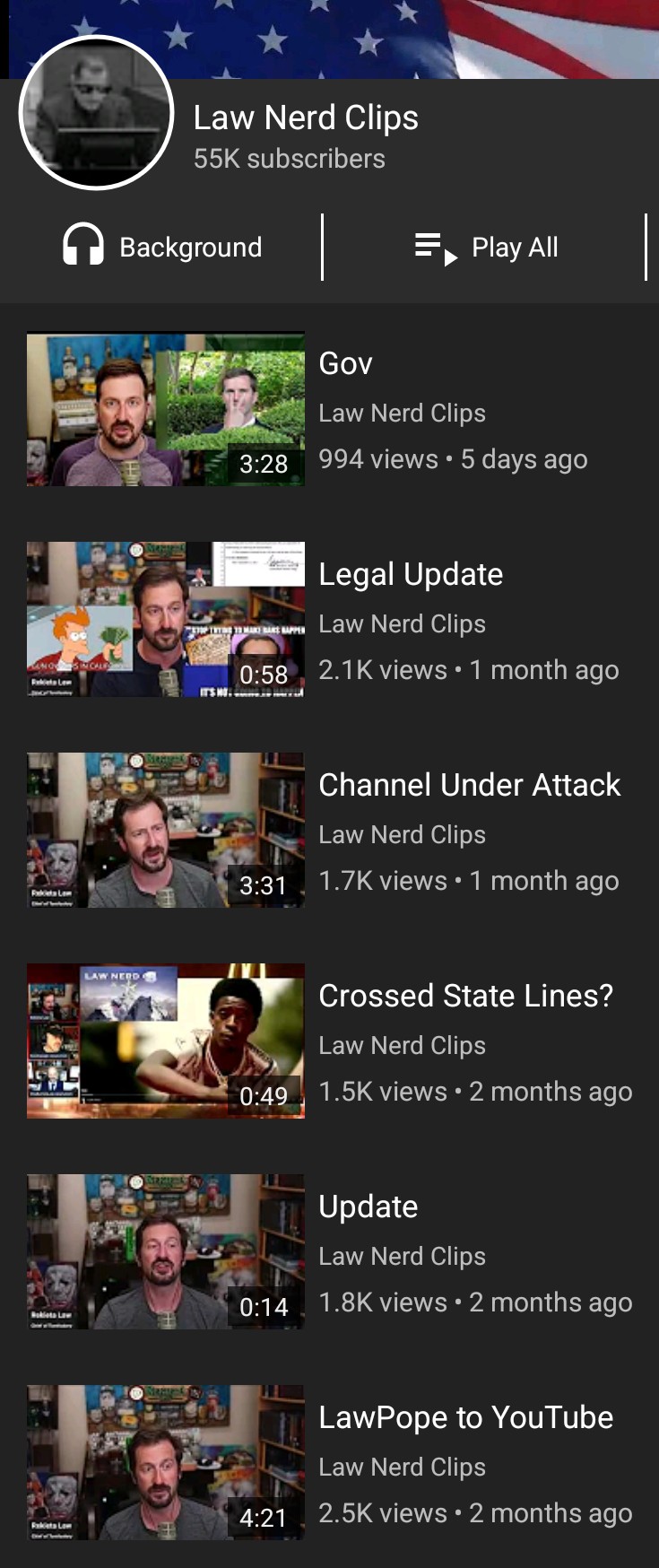
Task: Select the Update video title
Action: [x=369, y=1207]
